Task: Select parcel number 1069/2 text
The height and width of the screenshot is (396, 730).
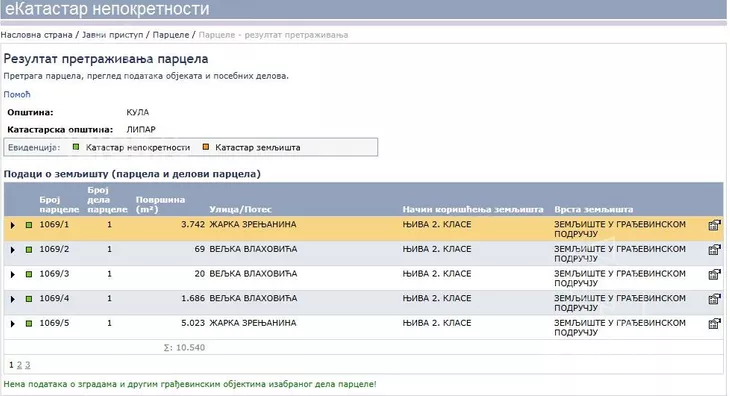Action: [54, 249]
